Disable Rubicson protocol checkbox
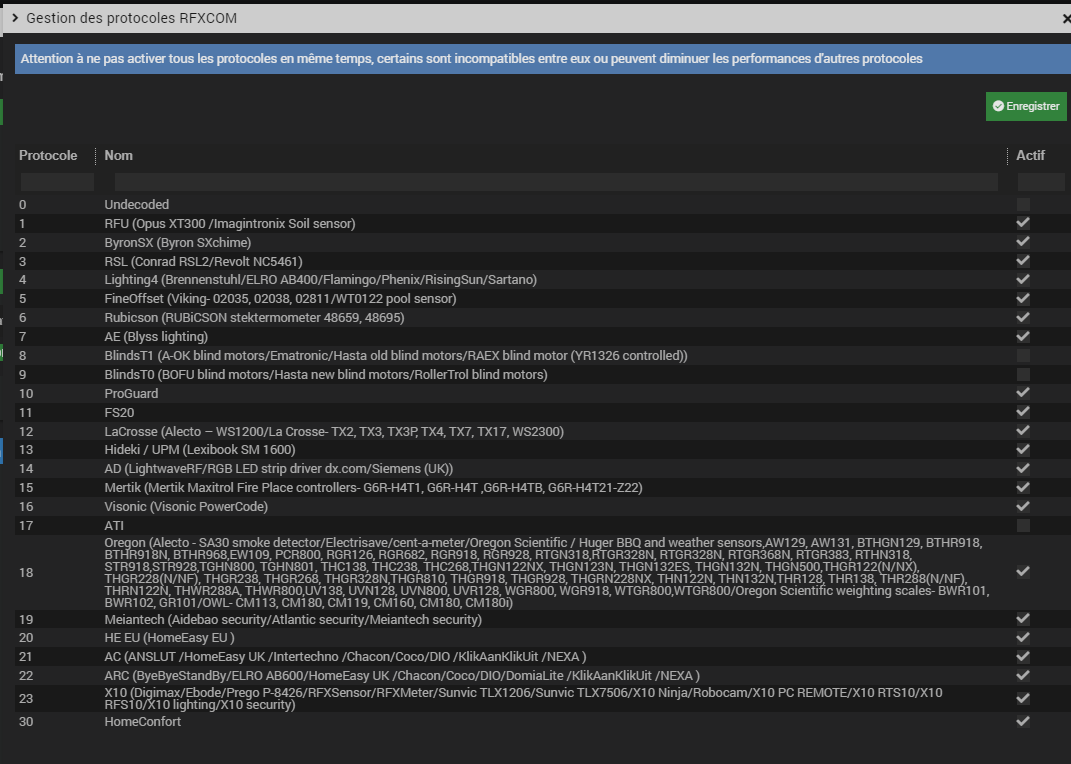1071x764 pixels. tap(1023, 317)
